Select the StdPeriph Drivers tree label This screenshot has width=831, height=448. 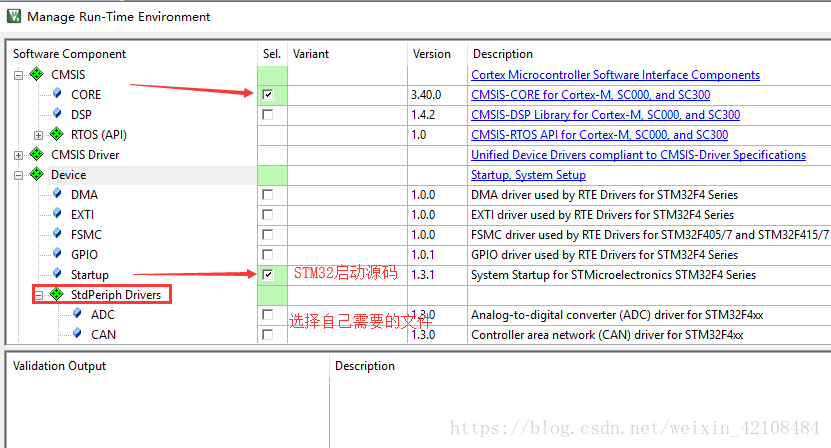pos(116,295)
